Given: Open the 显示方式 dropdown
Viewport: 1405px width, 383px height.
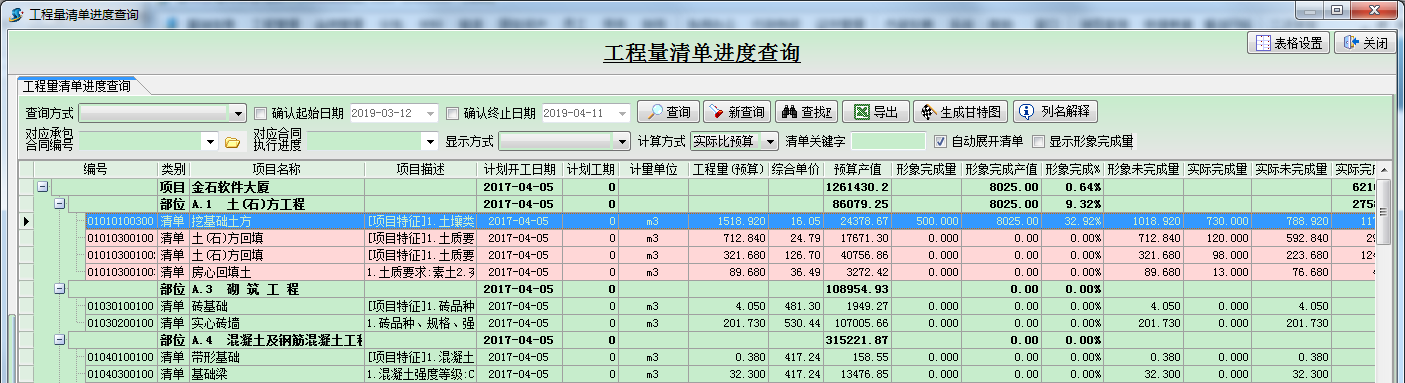Looking at the screenshot, I should [x=622, y=142].
